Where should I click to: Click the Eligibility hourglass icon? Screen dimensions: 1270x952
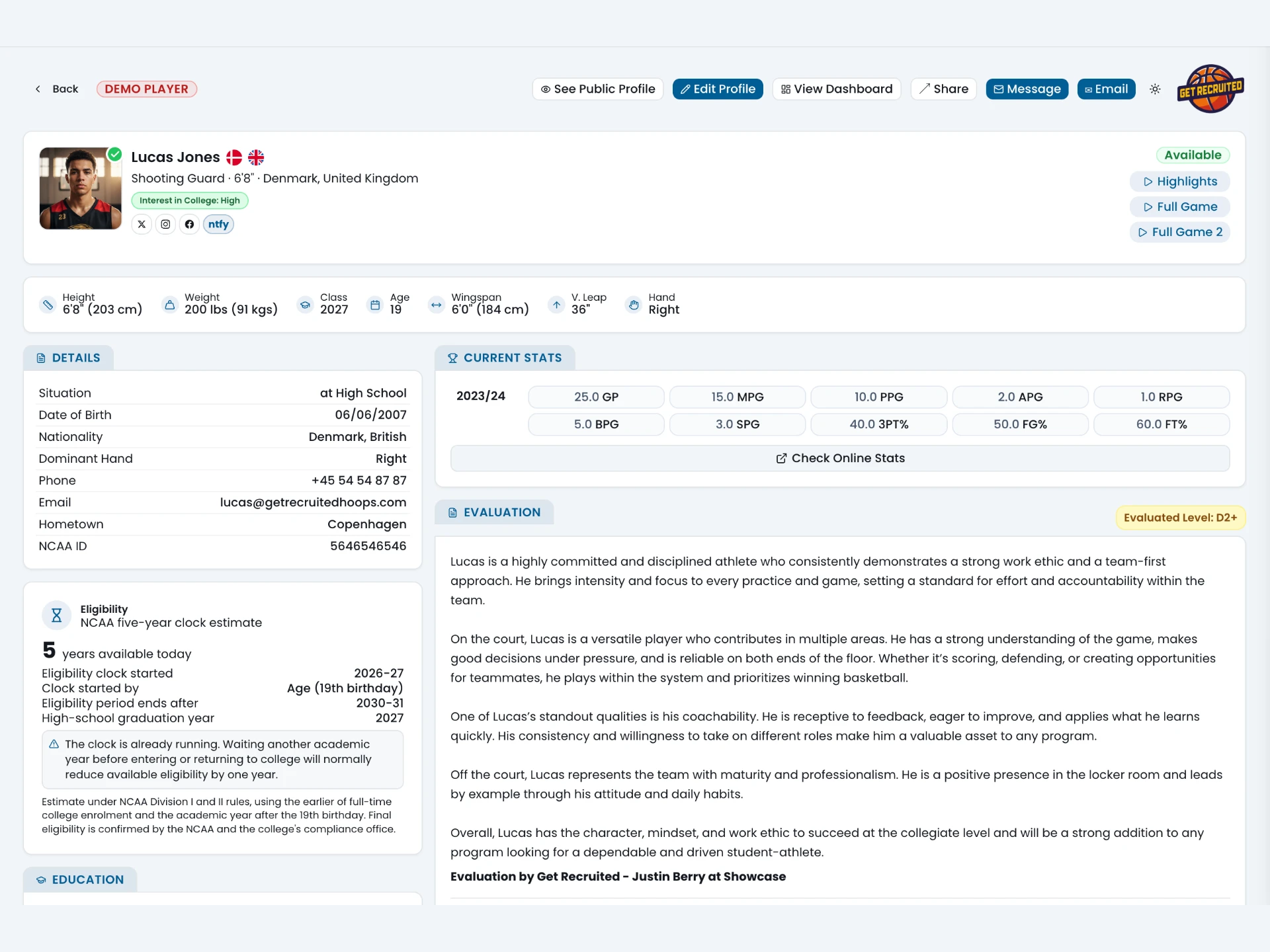57,615
